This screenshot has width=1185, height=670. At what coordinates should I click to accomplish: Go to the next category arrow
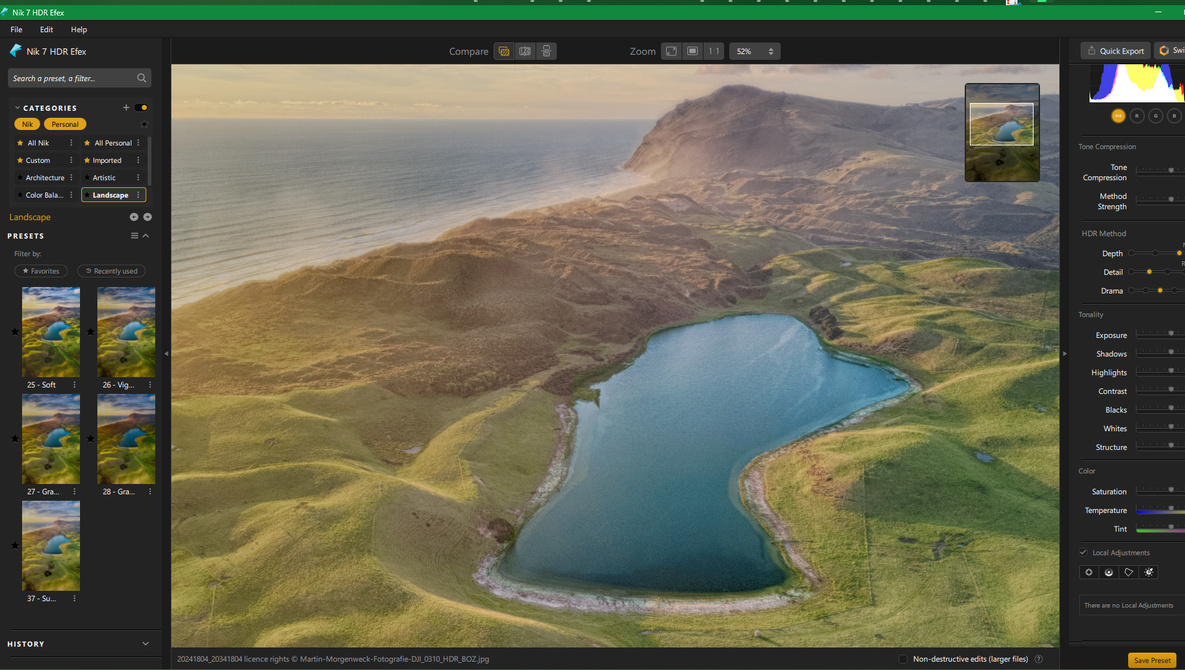[147, 217]
